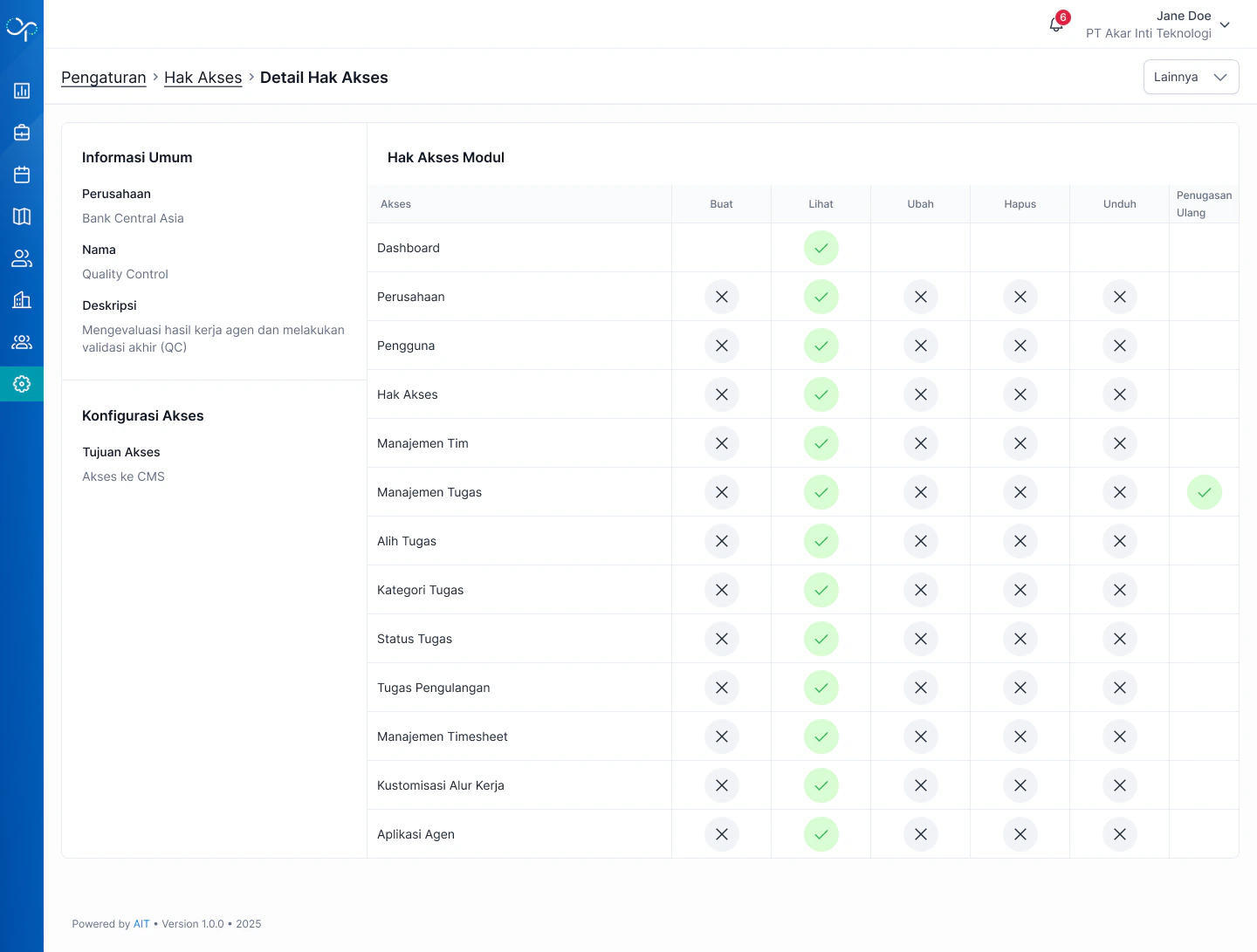Screen dimensions: 1257x952
Task: Click PT Akar Inti Teknologi company text
Action: (x=1149, y=33)
